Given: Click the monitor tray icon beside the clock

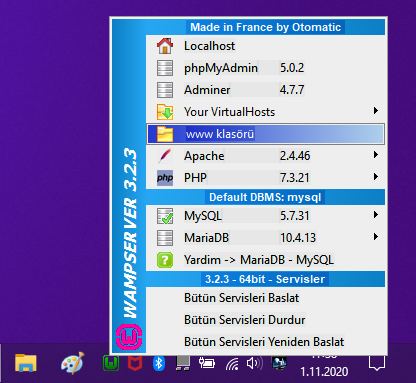Looking at the screenshot, I should (279, 363).
